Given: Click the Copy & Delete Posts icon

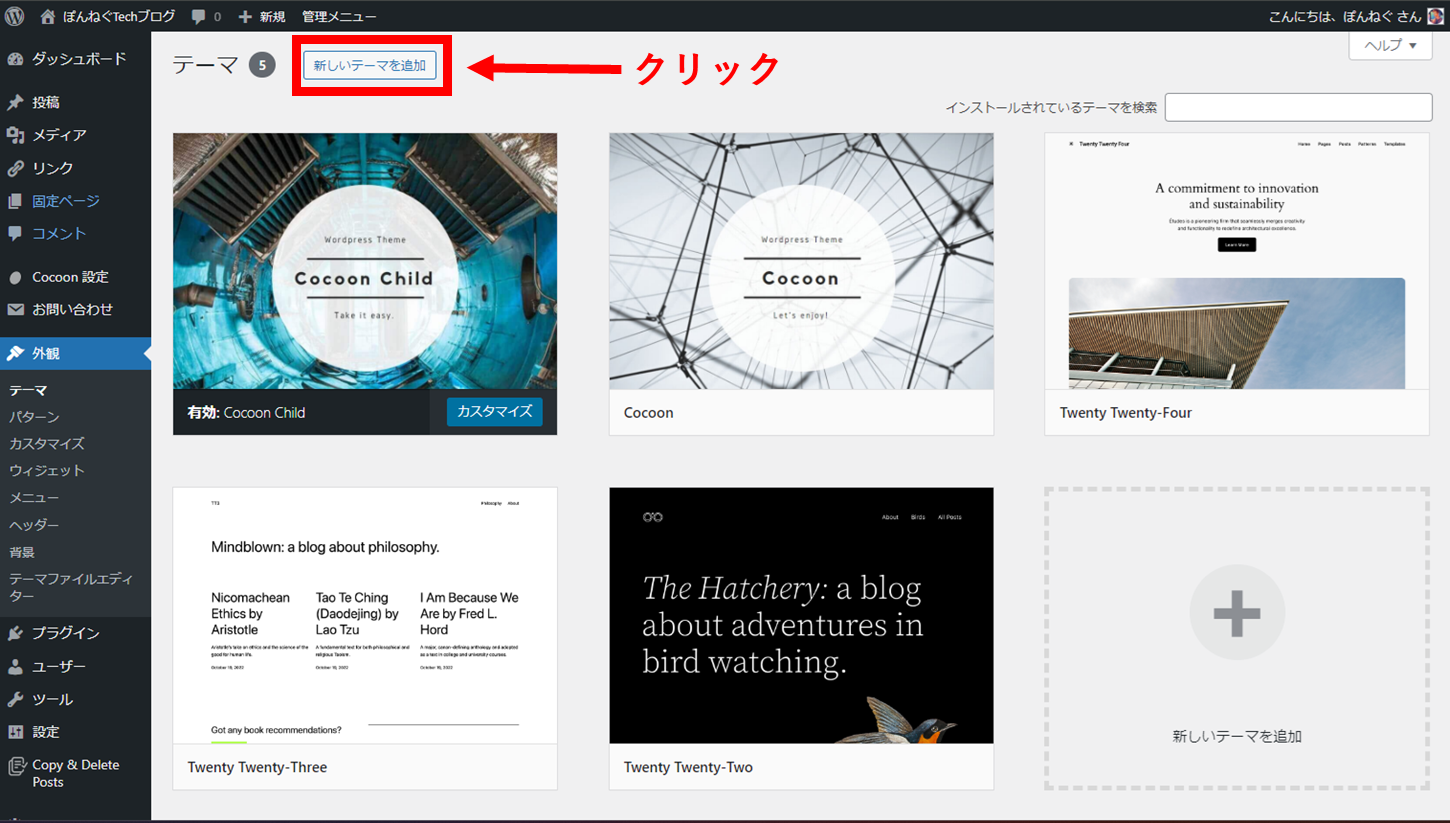Looking at the screenshot, I should pos(15,766).
